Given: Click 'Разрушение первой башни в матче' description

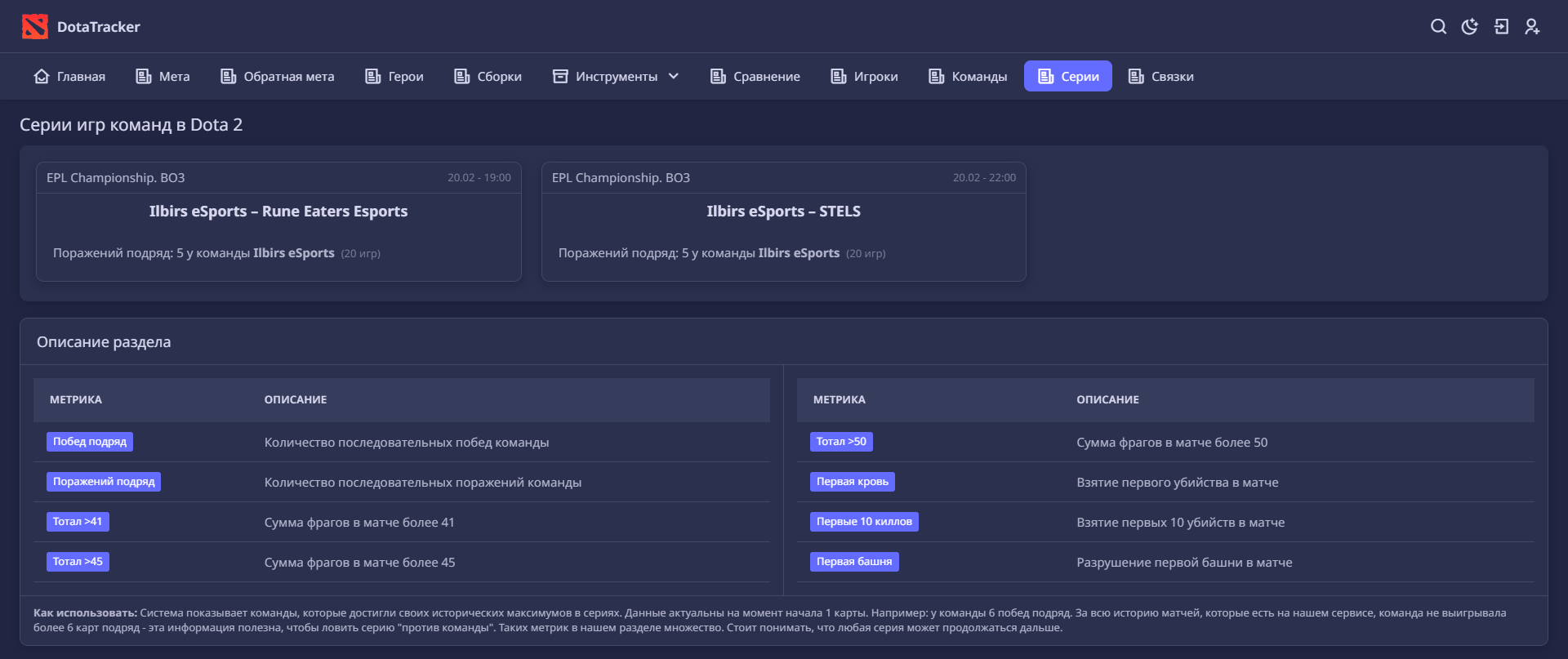Looking at the screenshot, I should (x=1184, y=563).
